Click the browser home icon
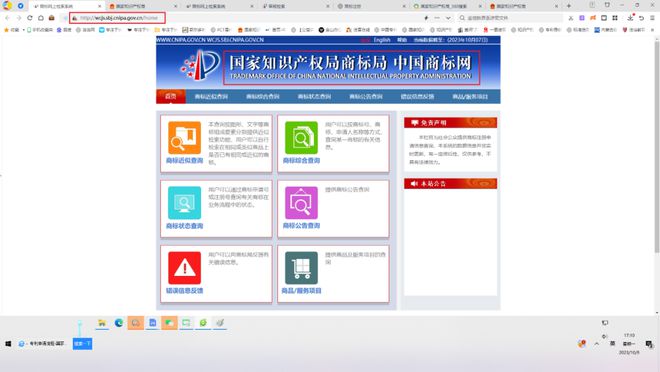Viewport: 660px width, 372px height. 41,18
